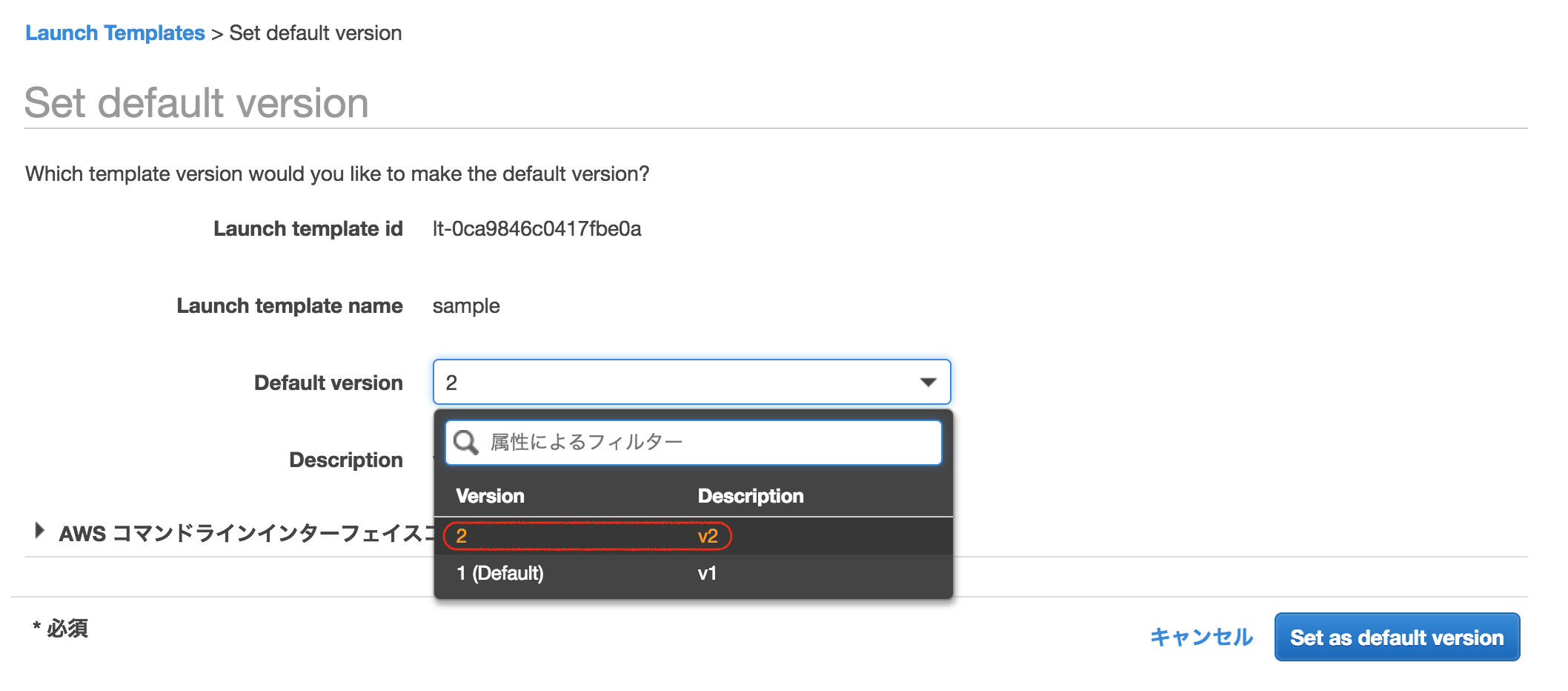
Task: Click the AWS コマンドラインインターフェイス label text
Action: [245, 533]
